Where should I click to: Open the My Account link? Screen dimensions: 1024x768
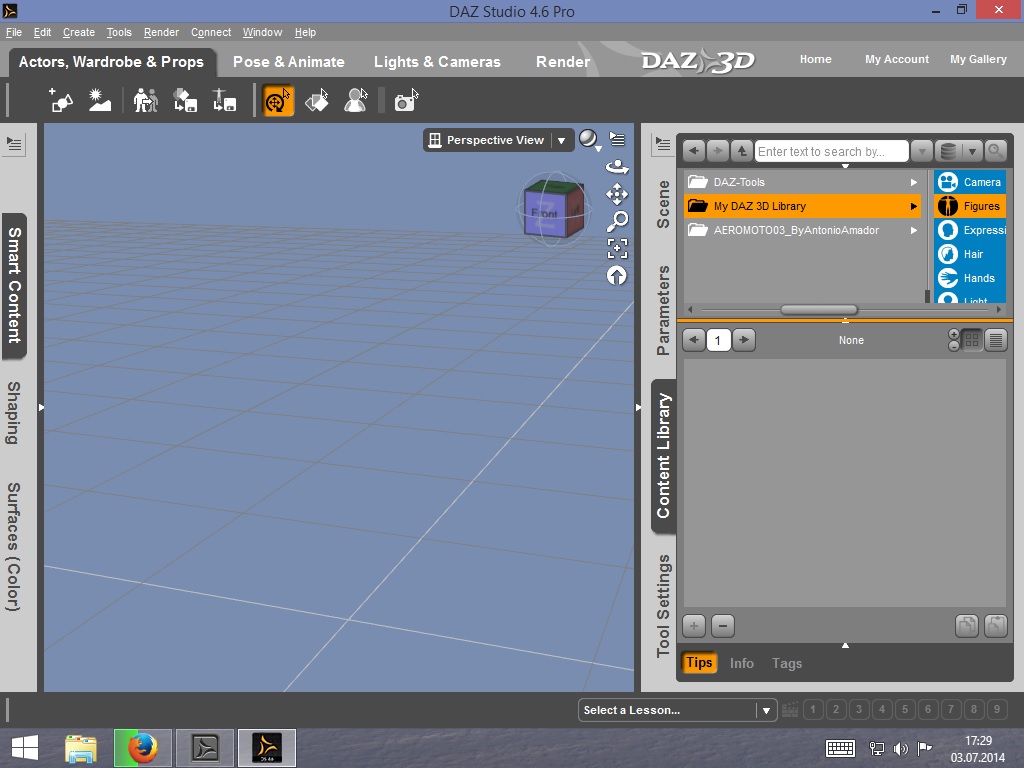click(x=897, y=59)
